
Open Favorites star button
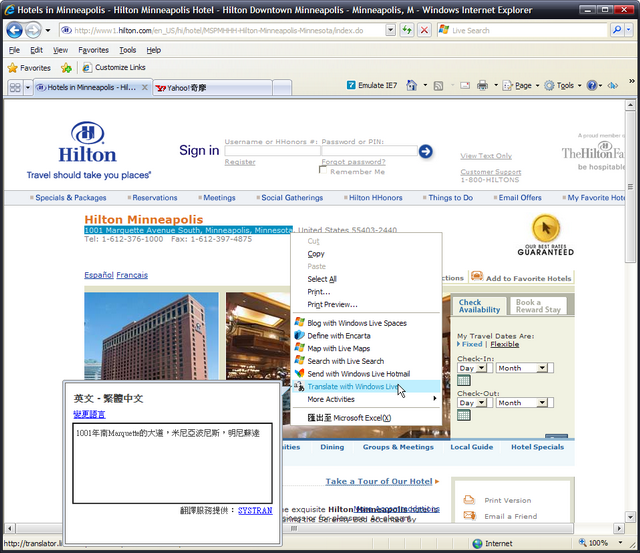pos(29,68)
